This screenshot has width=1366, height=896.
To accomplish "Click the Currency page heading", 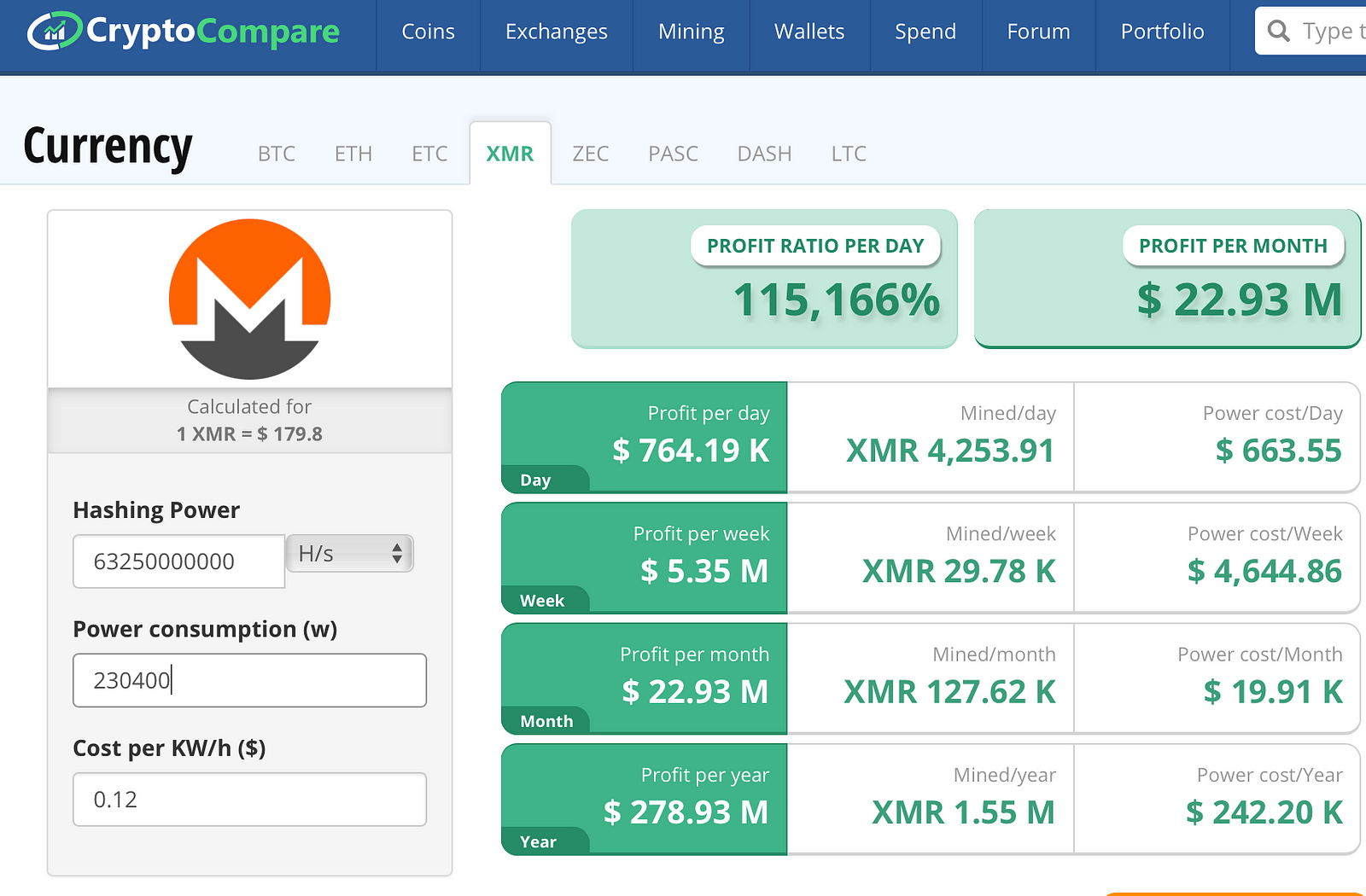I will (108, 147).
